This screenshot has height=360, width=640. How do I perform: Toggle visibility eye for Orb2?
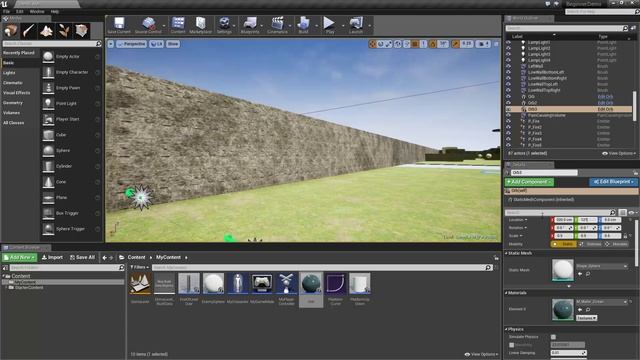pos(509,103)
